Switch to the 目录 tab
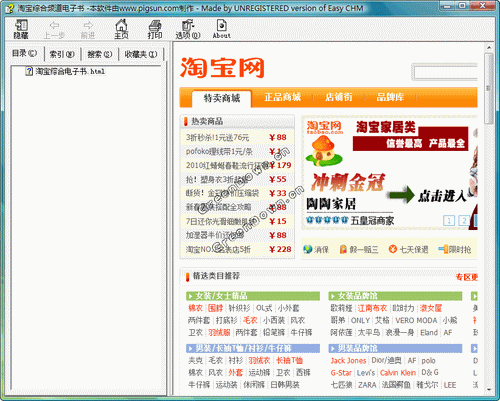The width and height of the screenshot is (500, 401). point(24,53)
